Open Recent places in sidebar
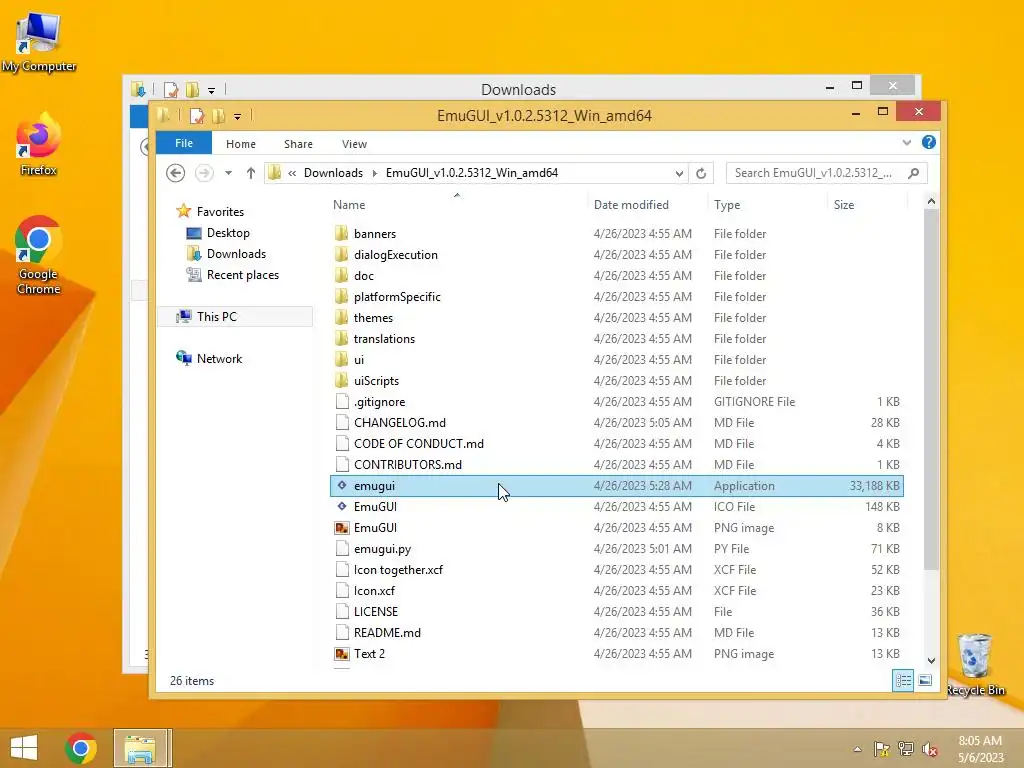 [243, 275]
